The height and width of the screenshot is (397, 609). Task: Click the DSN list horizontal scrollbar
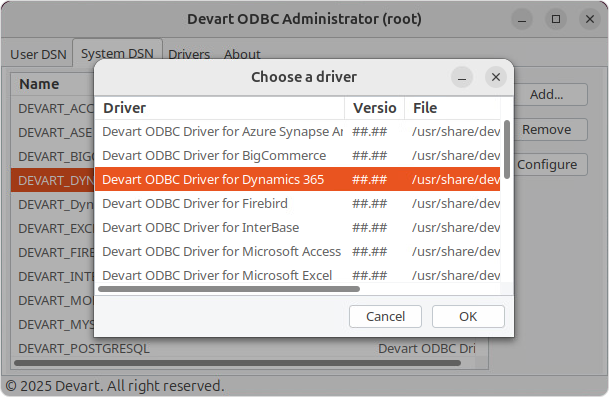point(237,363)
